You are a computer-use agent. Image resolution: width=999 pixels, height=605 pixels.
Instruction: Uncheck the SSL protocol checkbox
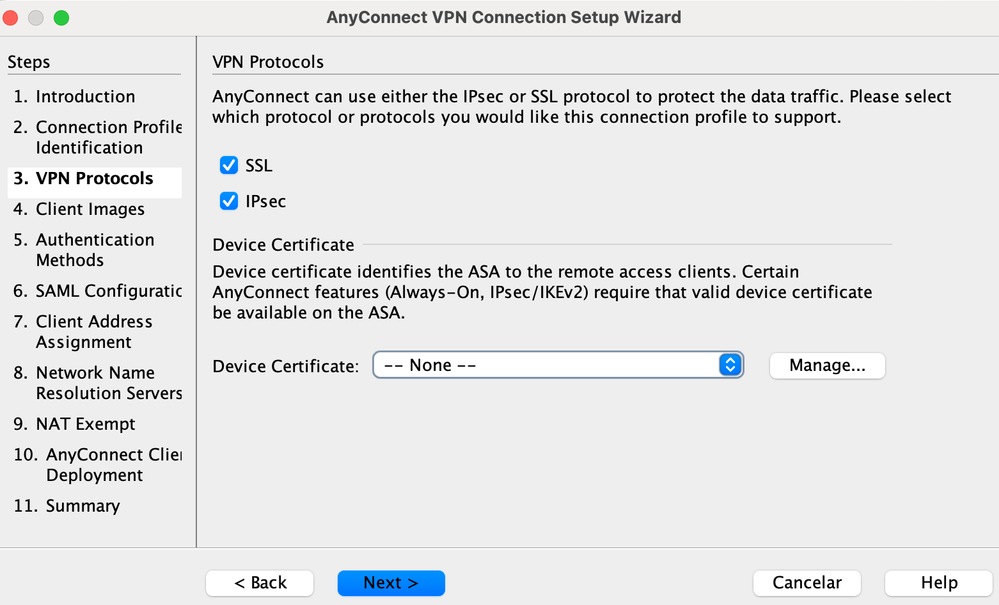(x=229, y=166)
